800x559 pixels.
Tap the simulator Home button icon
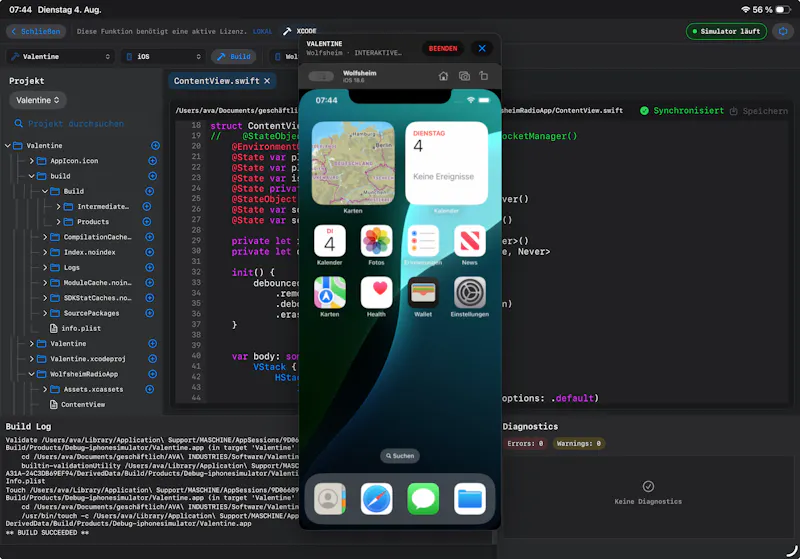point(443,76)
